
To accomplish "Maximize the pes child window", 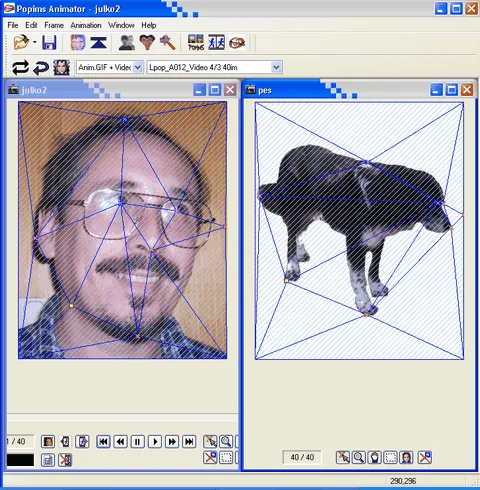I will 452,90.
